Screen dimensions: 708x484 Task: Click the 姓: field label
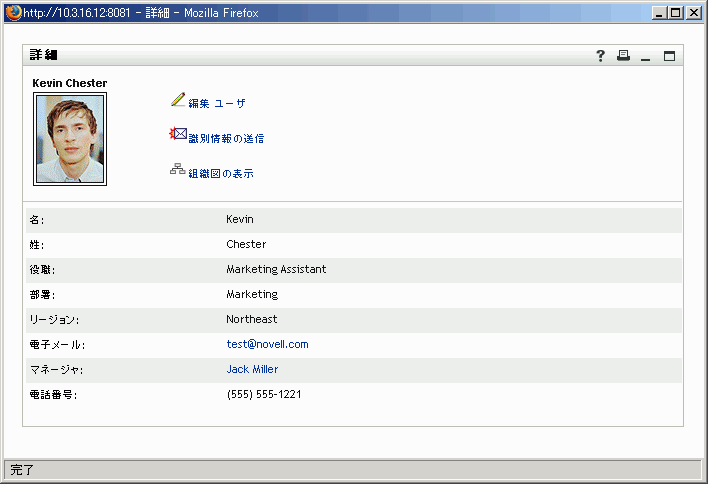click(x=37, y=245)
